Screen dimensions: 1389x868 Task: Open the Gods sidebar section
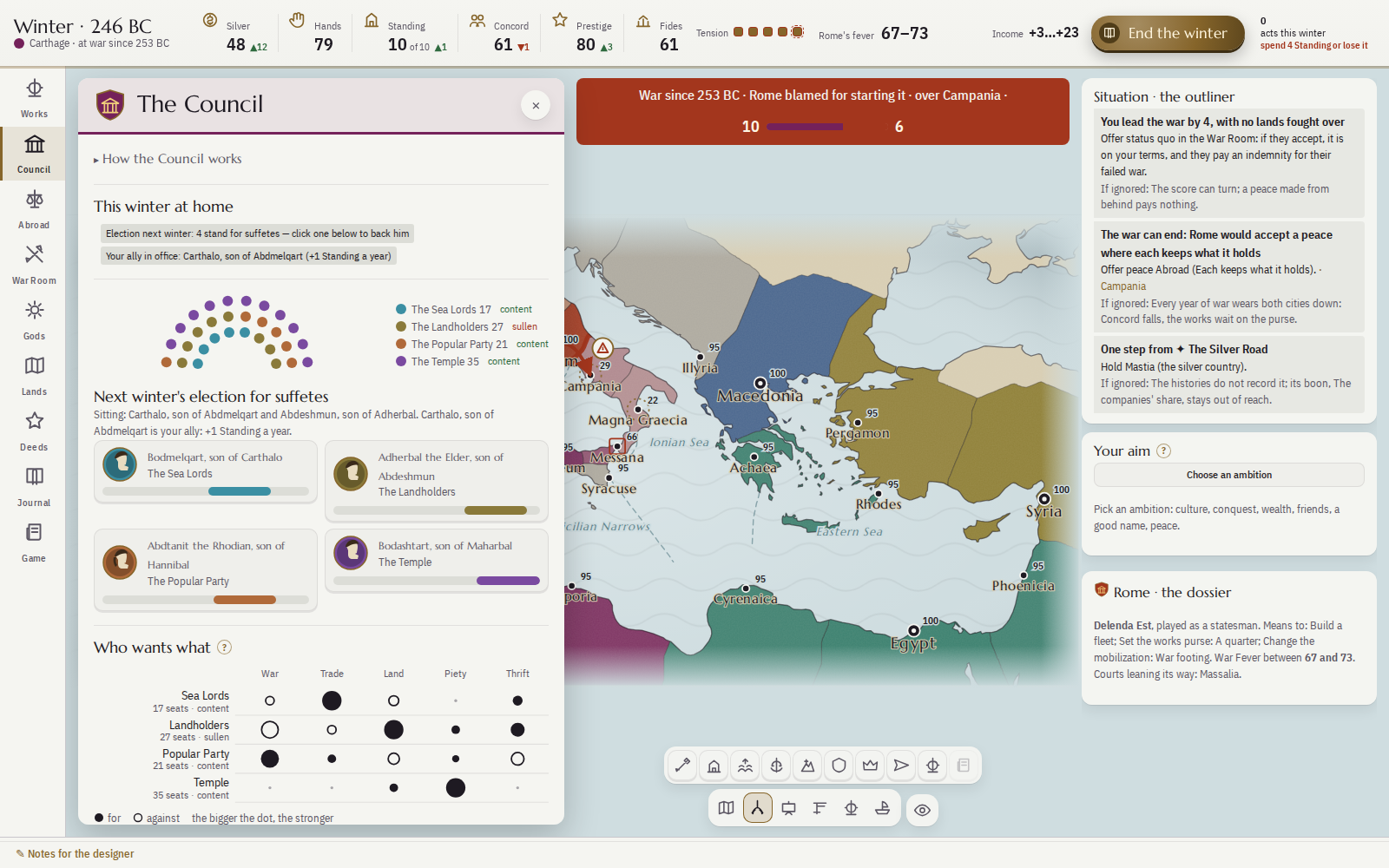coord(34,319)
